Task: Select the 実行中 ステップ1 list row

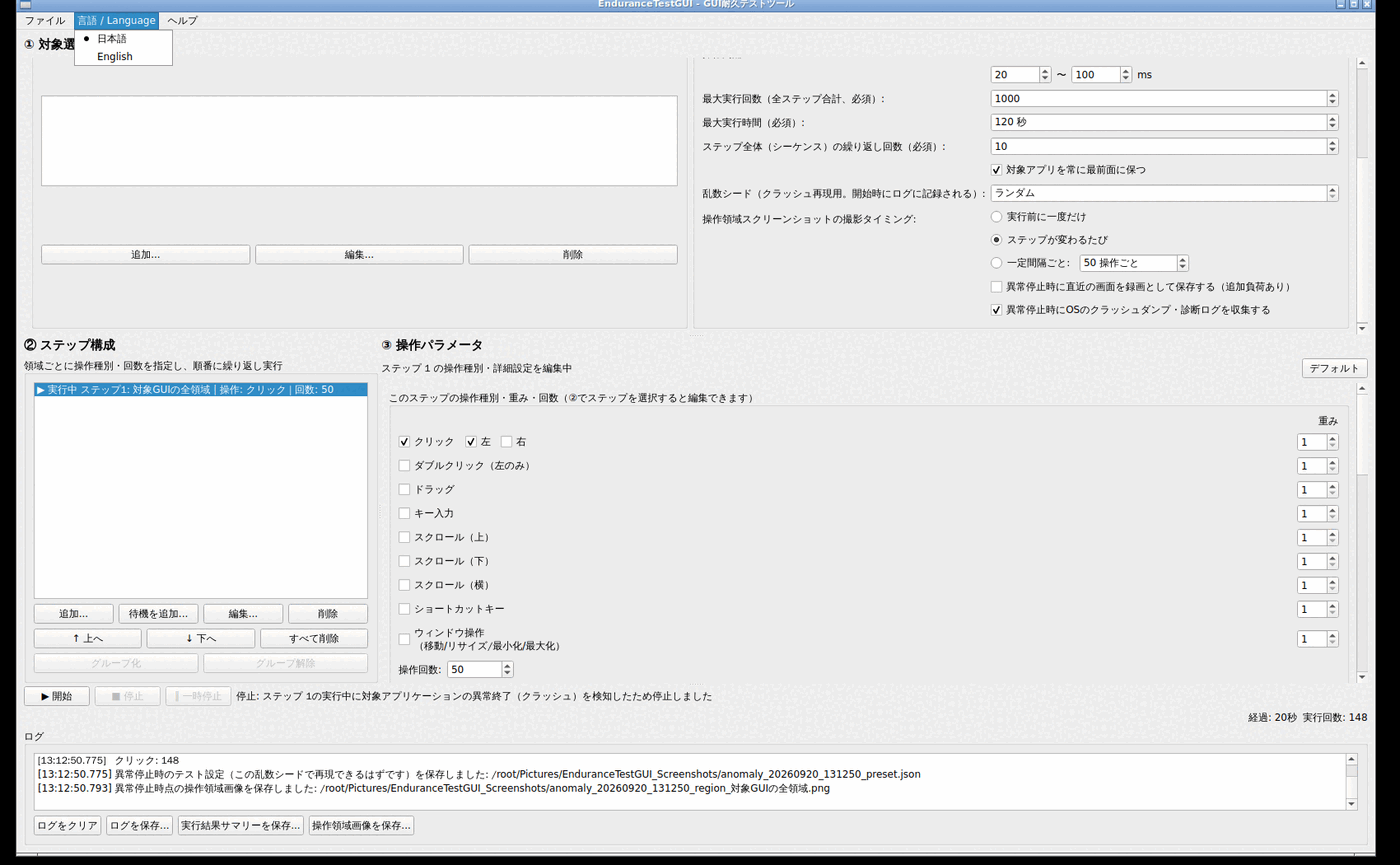Action: tap(201, 390)
